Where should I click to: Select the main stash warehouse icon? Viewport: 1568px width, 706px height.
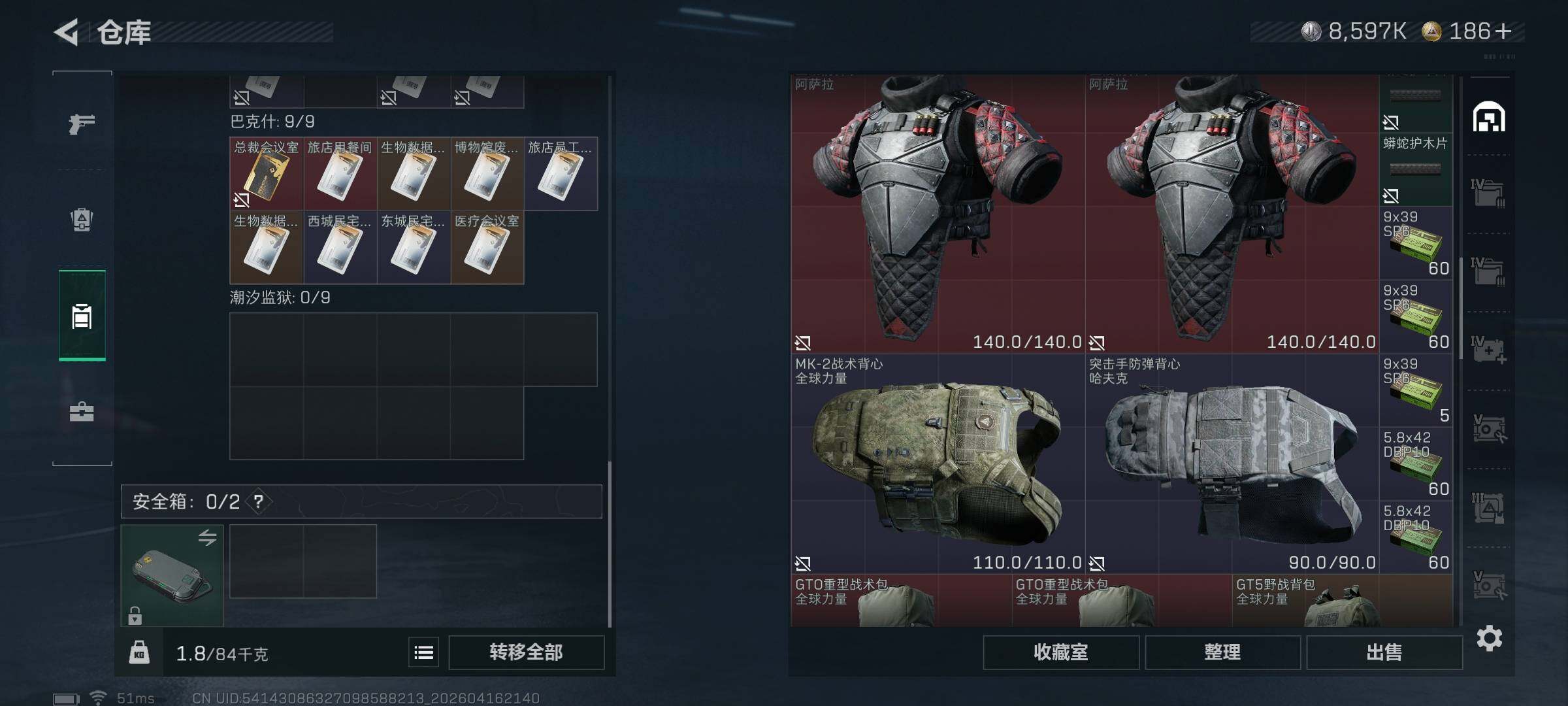pyautogui.click(x=1489, y=117)
